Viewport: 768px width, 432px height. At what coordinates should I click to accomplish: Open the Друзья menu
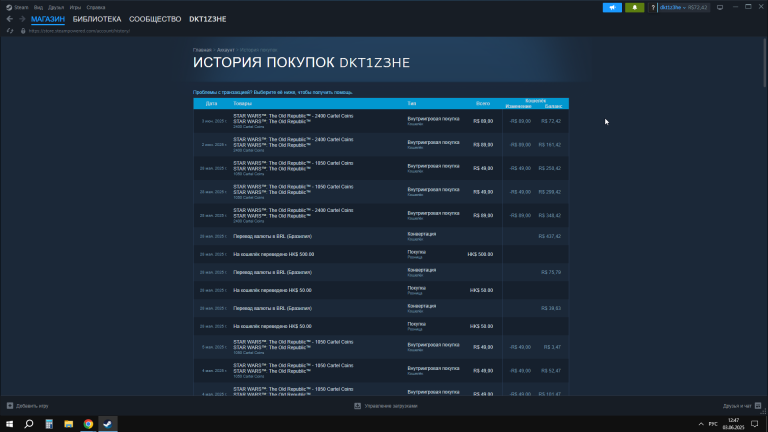pos(56,7)
